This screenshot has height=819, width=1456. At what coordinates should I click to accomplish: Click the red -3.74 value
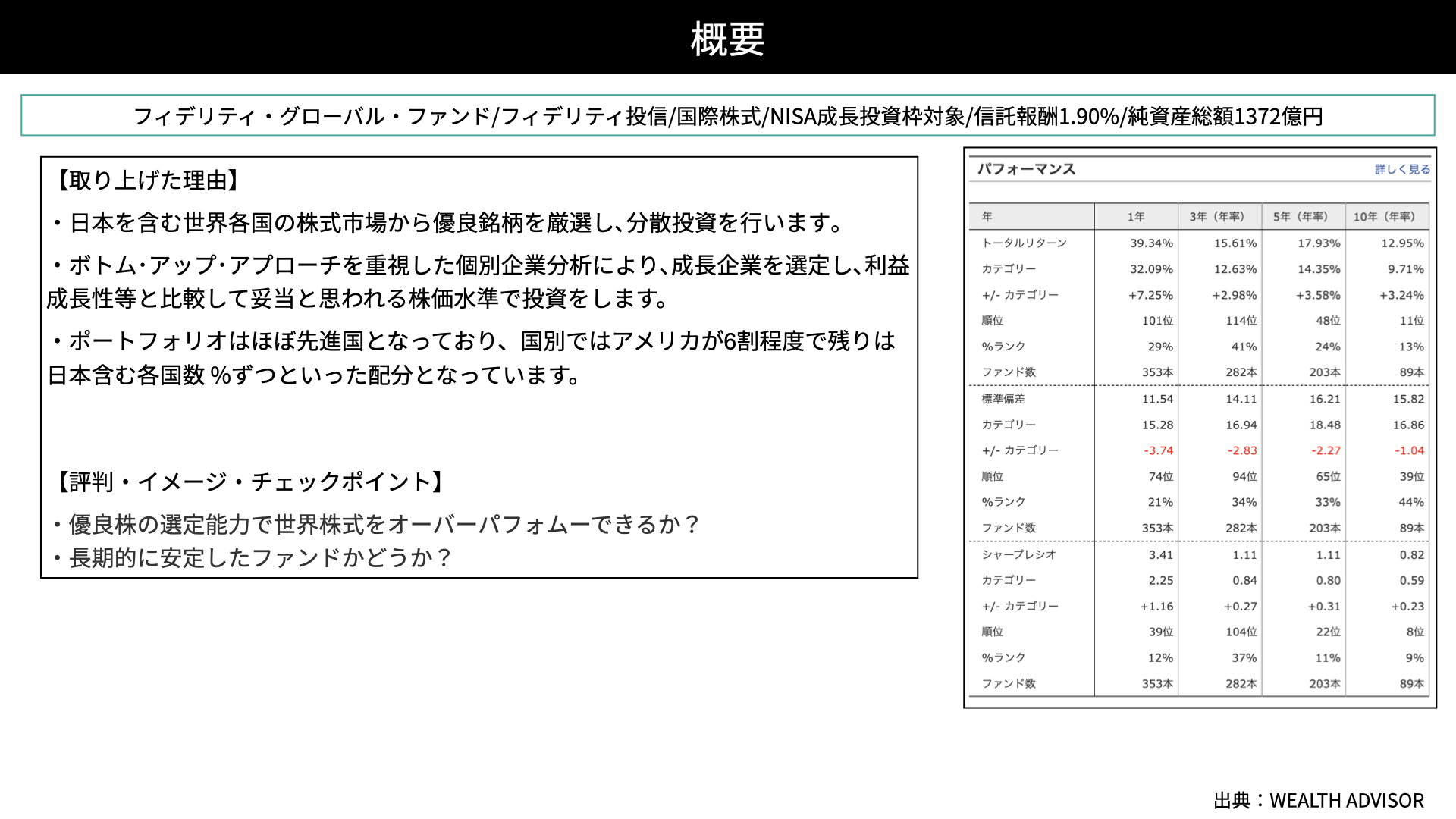[x=1158, y=450]
